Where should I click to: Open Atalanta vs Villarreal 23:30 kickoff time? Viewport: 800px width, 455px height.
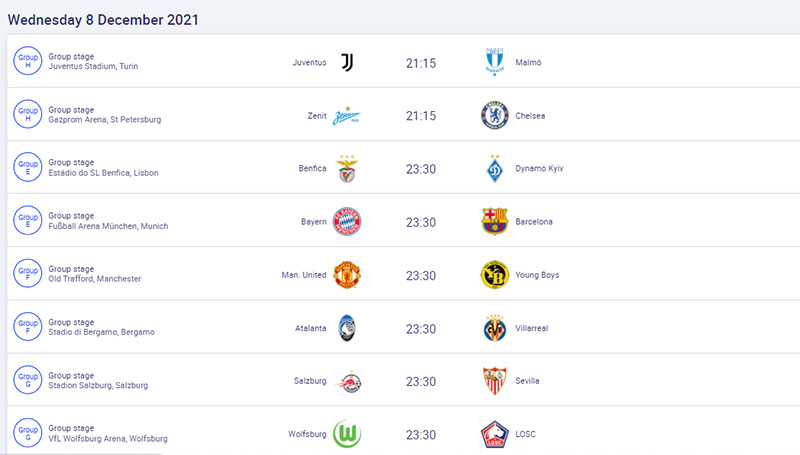click(x=421, y=329)
